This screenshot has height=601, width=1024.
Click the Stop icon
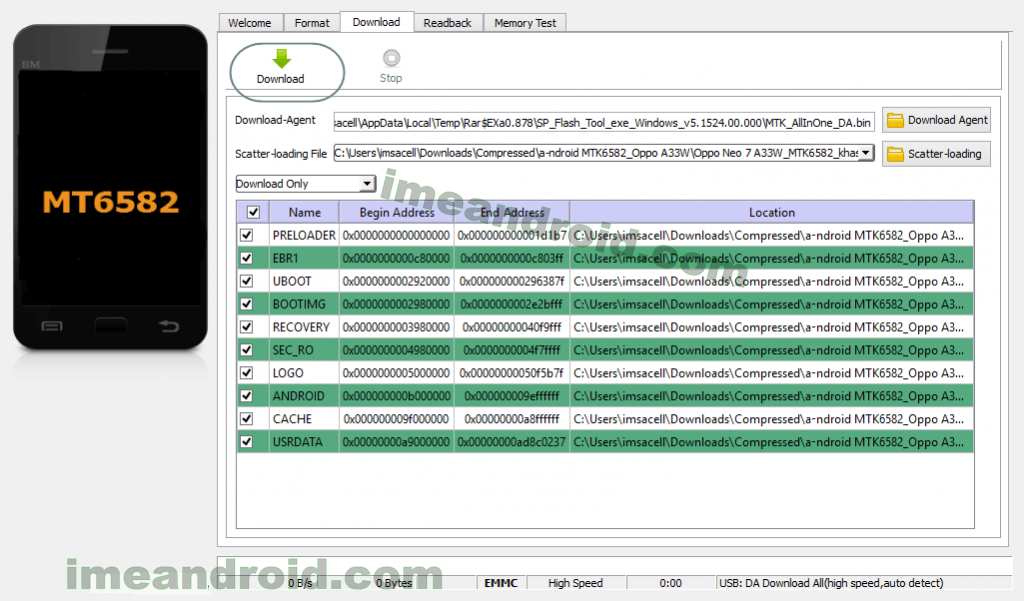click(391, 58)
